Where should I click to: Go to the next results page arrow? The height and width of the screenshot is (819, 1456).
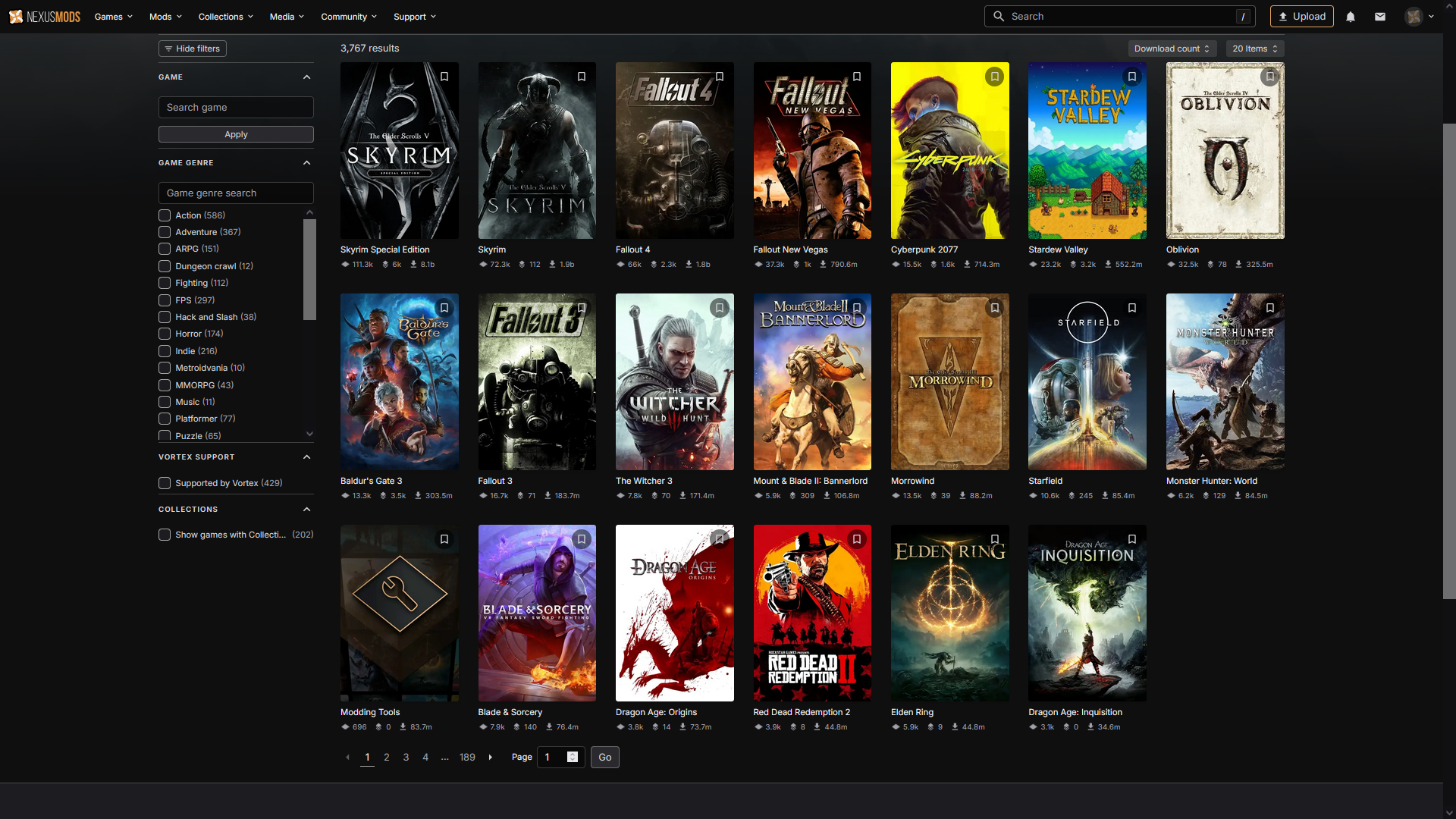point(491,758)
